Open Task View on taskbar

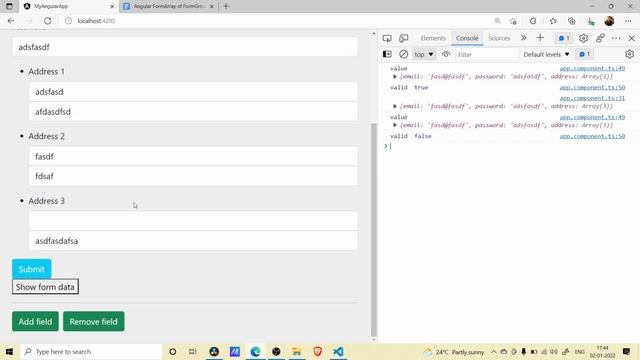[x=193, y=351]
